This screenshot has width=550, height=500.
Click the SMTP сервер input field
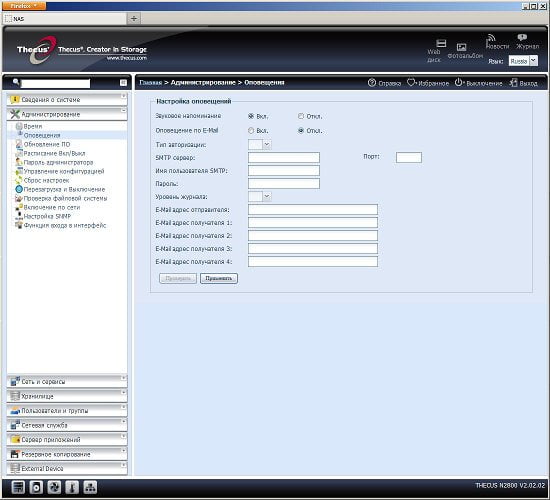click(x=284, y=158)
